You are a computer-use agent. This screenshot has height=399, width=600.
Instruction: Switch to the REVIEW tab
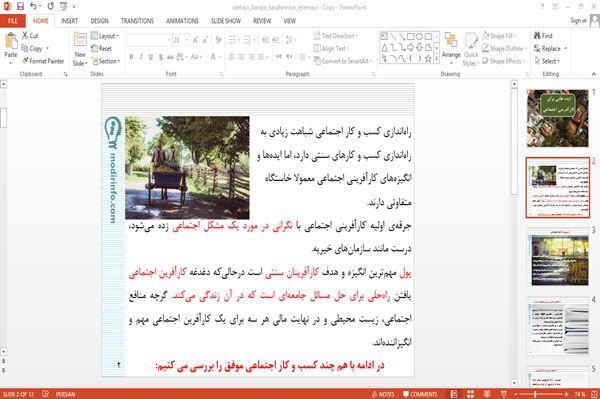pyautogui.click(x=262, y=21)
